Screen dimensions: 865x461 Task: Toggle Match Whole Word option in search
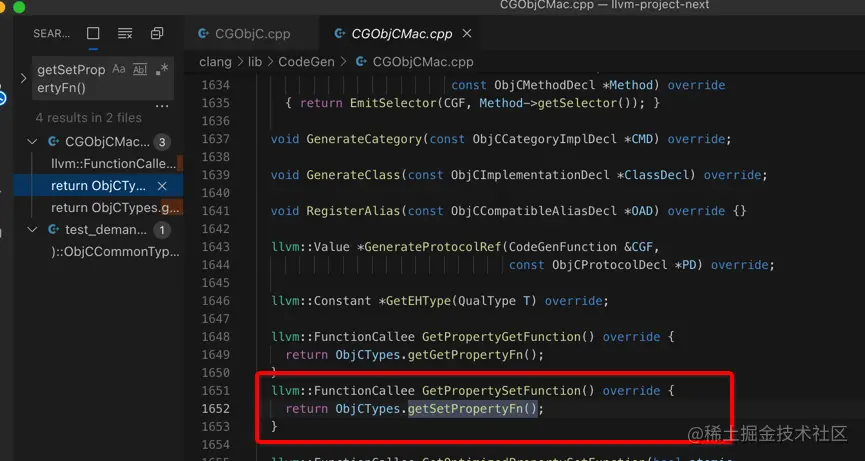[140, 69]
